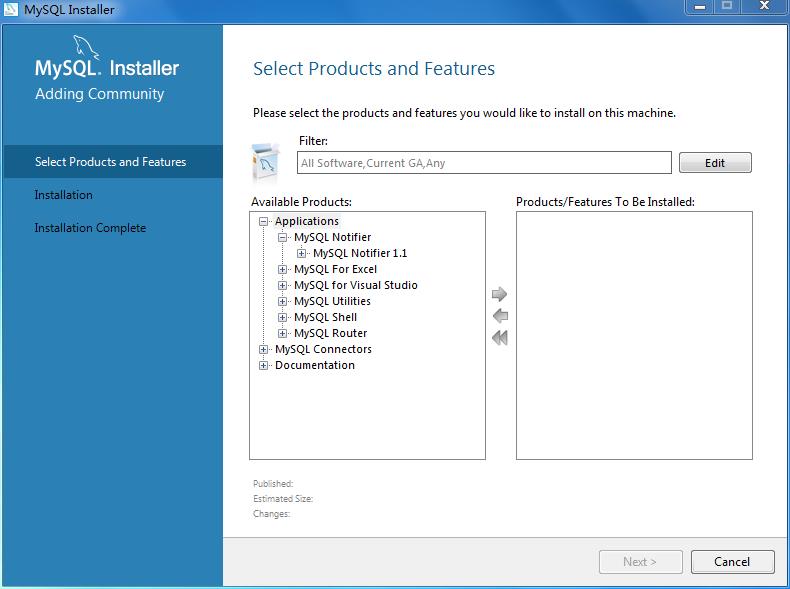Collapse the MySQL Notifier node
This screenshot has width=790, height=589.
[x=282, y=237]
